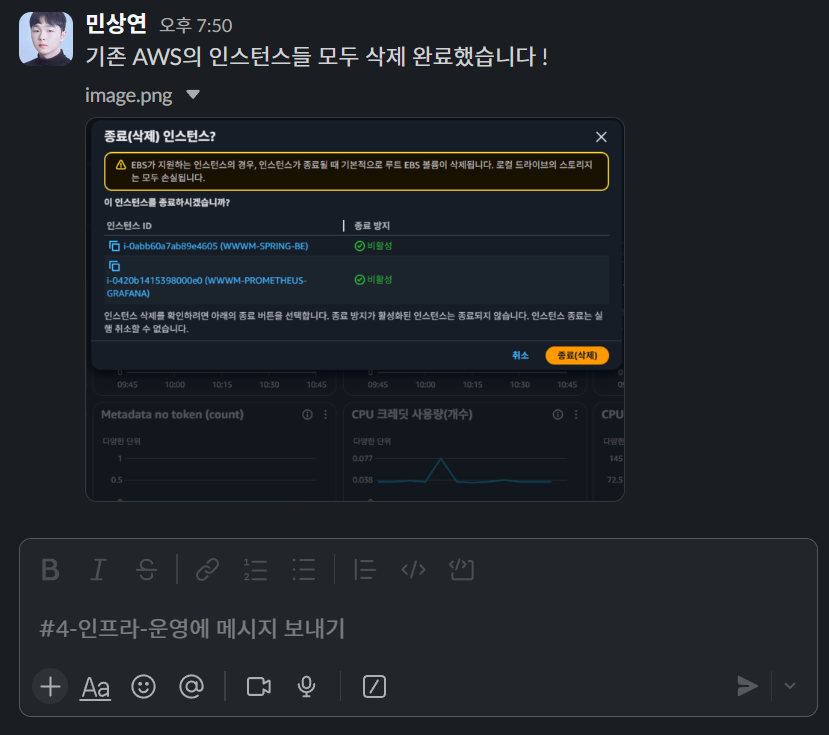Collapse the image.png attachment preview
This screenshot has height=735, width=829.
[x=193, y=95]
